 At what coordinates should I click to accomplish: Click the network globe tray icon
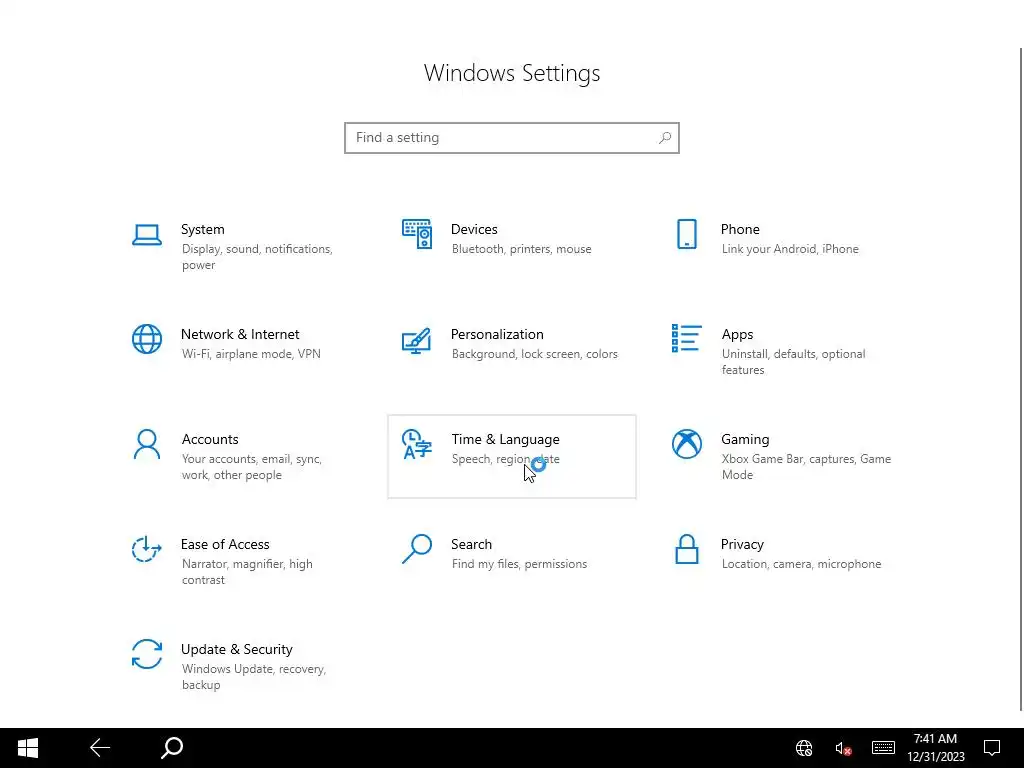pyautogui.click(x=804, y=748)
